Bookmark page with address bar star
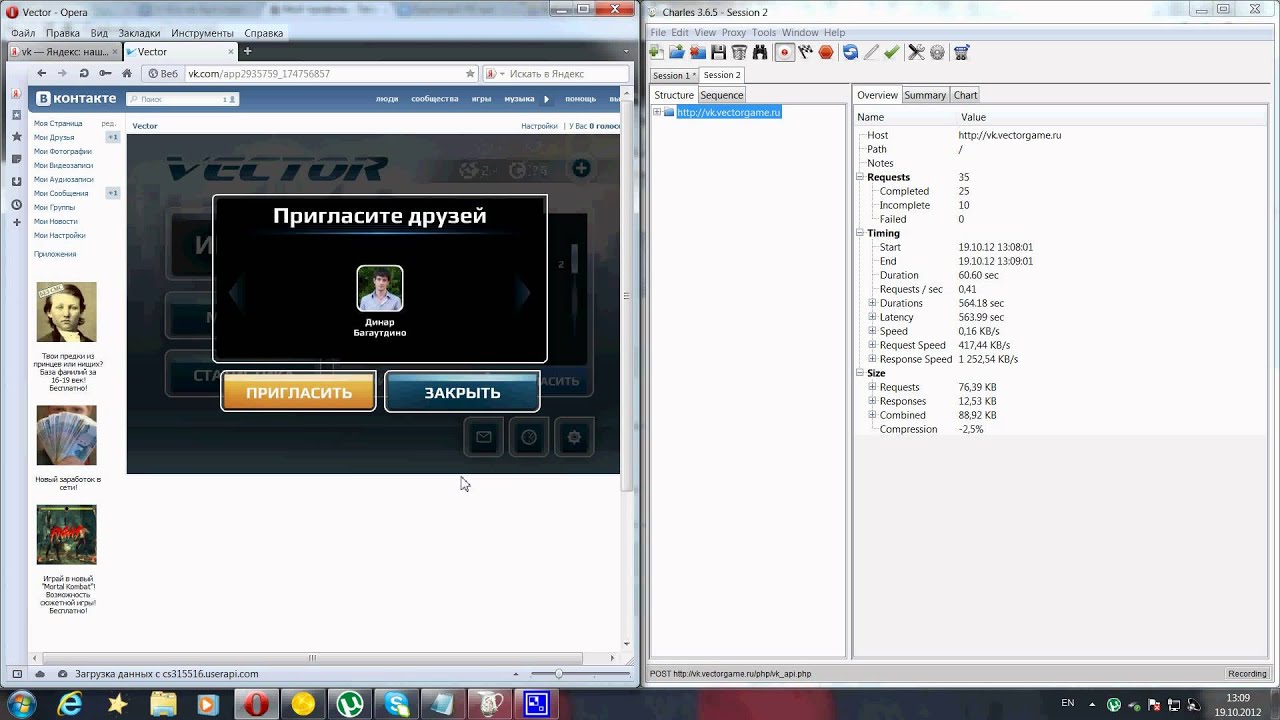The image size is (1280, 720). [470, 73]
